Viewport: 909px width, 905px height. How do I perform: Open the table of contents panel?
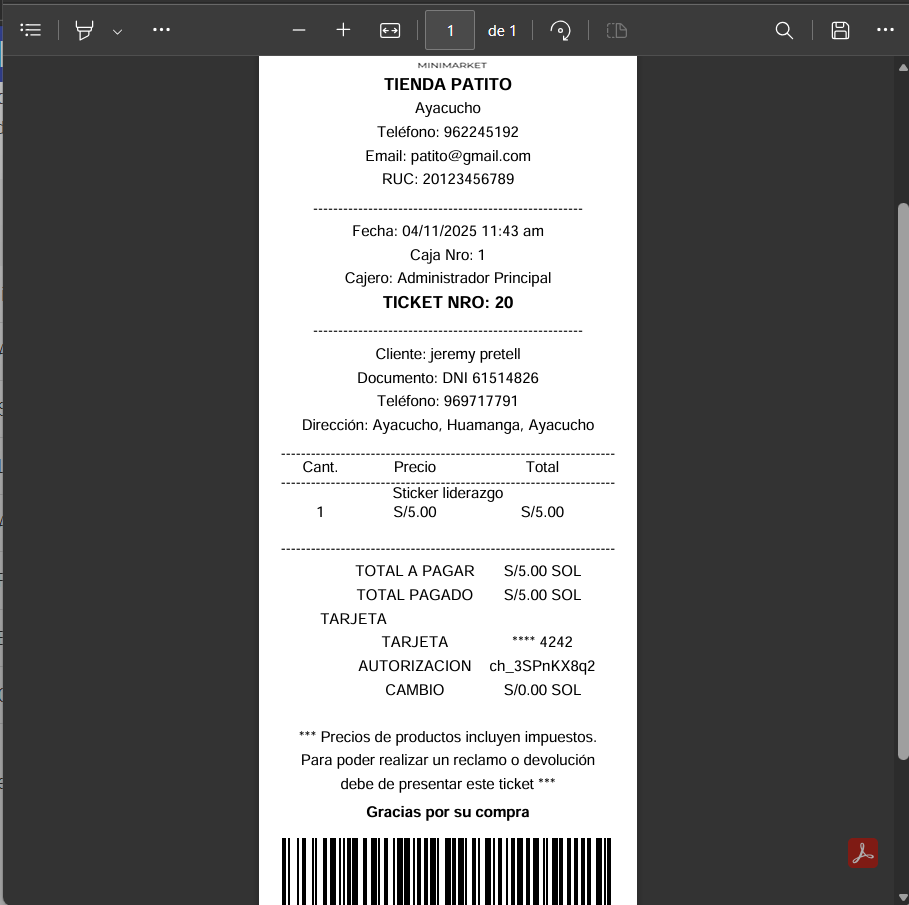pyautogui.click(x=31, y=30)
